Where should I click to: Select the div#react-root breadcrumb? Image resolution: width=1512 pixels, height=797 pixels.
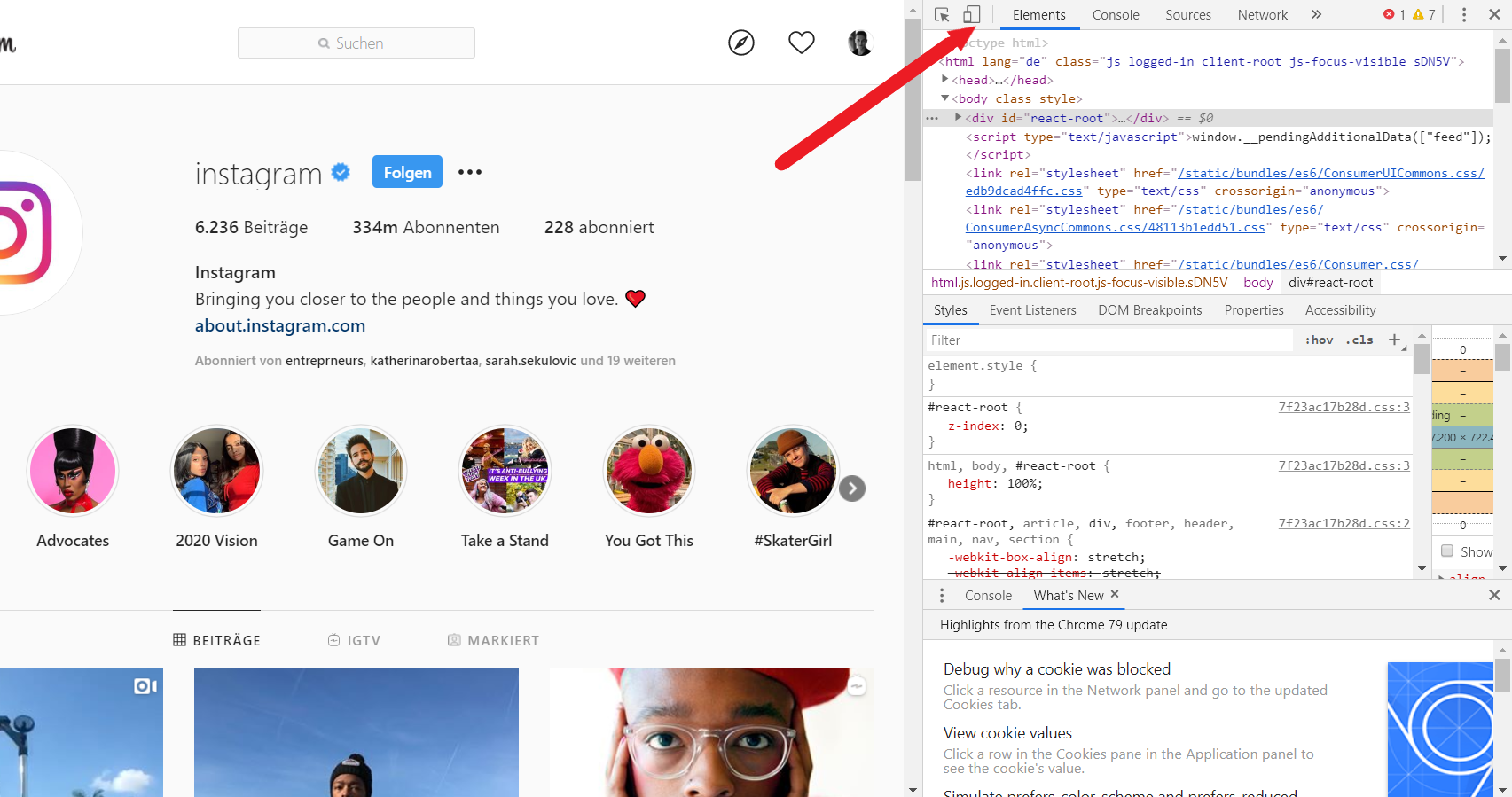click(x=1330, y=283)
